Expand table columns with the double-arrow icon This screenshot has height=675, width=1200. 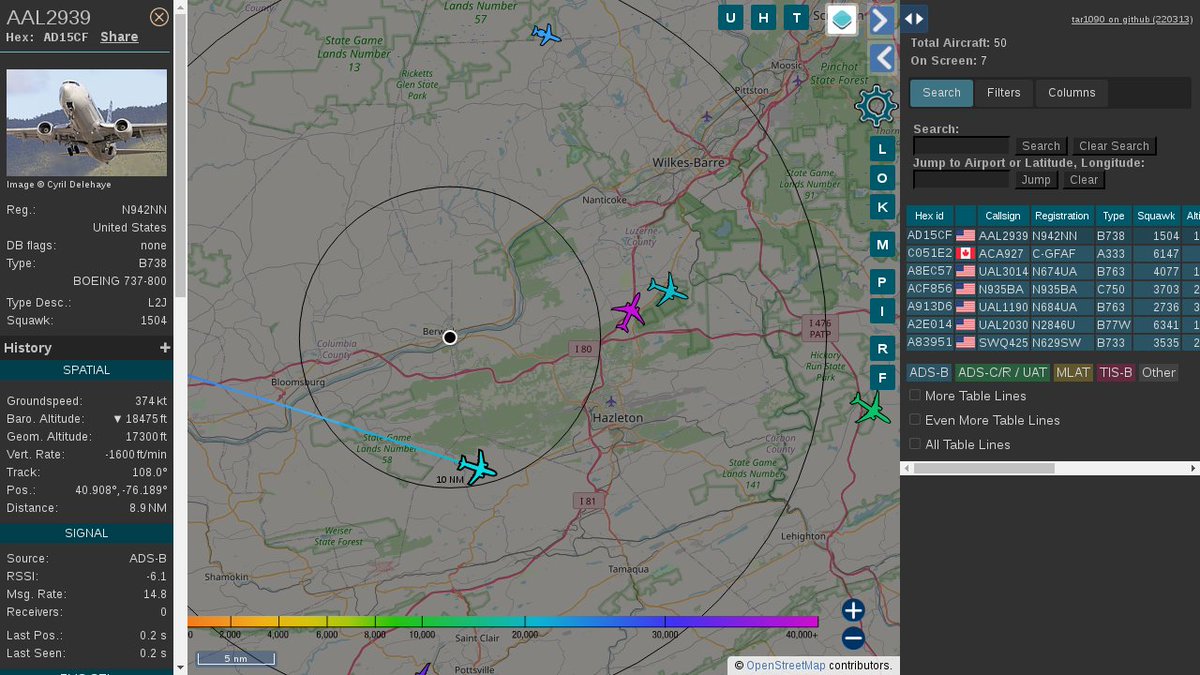coord(916,18)
